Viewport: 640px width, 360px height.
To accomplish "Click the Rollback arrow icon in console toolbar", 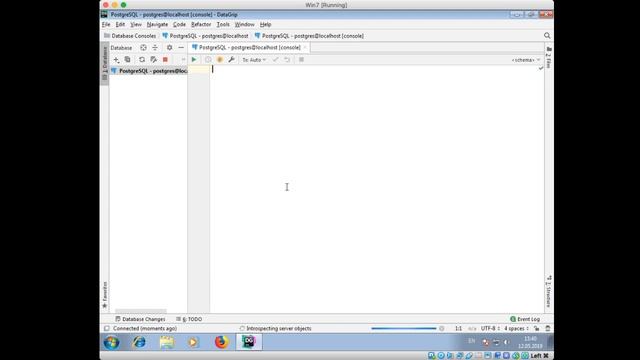I will (287, 60).
